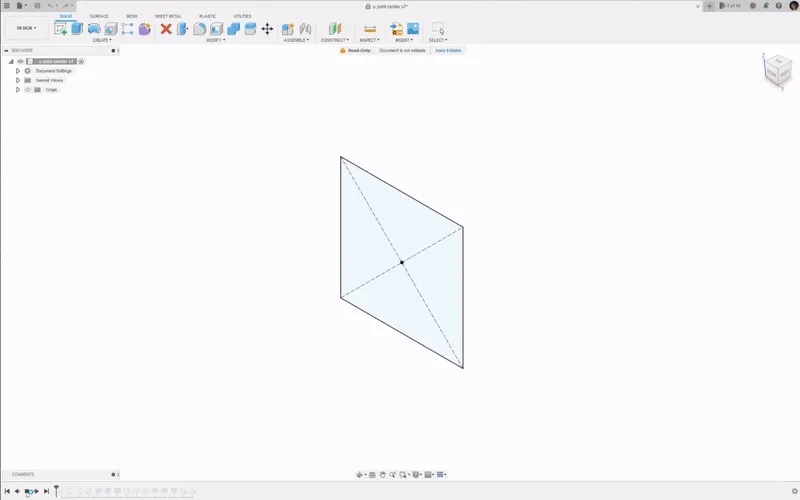Open the File menu icon
The width and height of the screenshot is (800, 500).
(21, 6)
